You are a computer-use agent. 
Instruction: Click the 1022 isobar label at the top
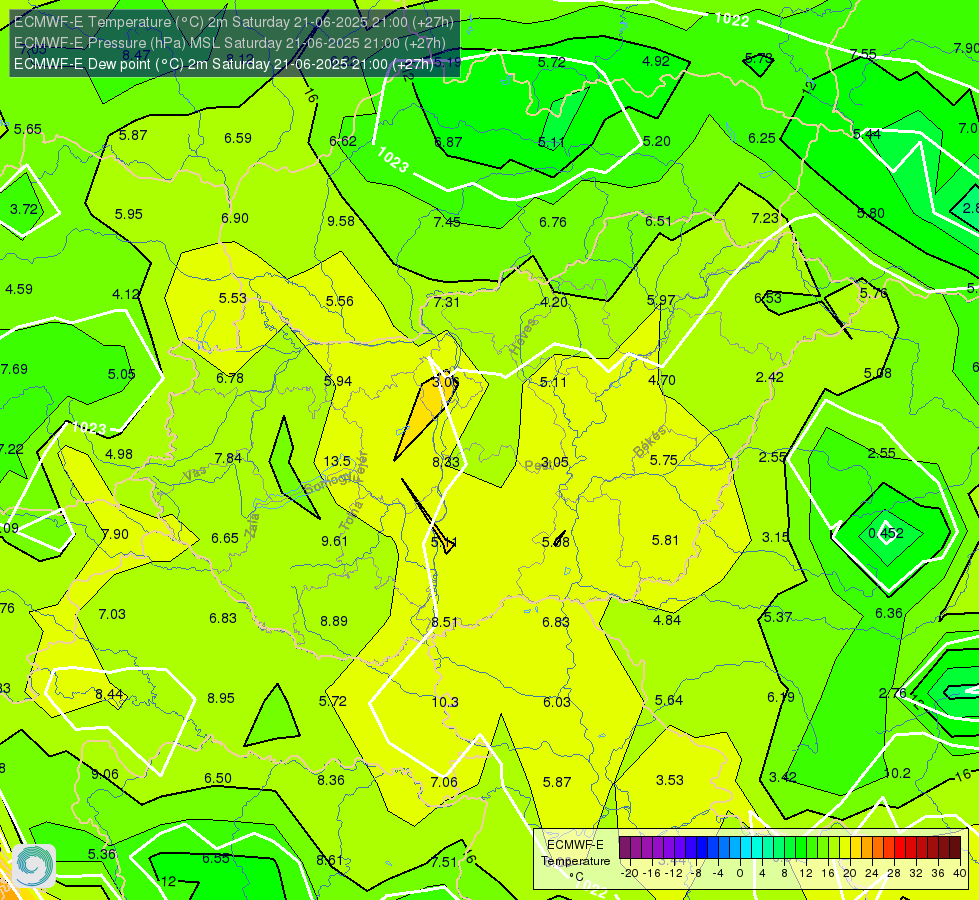(x=732, y=19)
